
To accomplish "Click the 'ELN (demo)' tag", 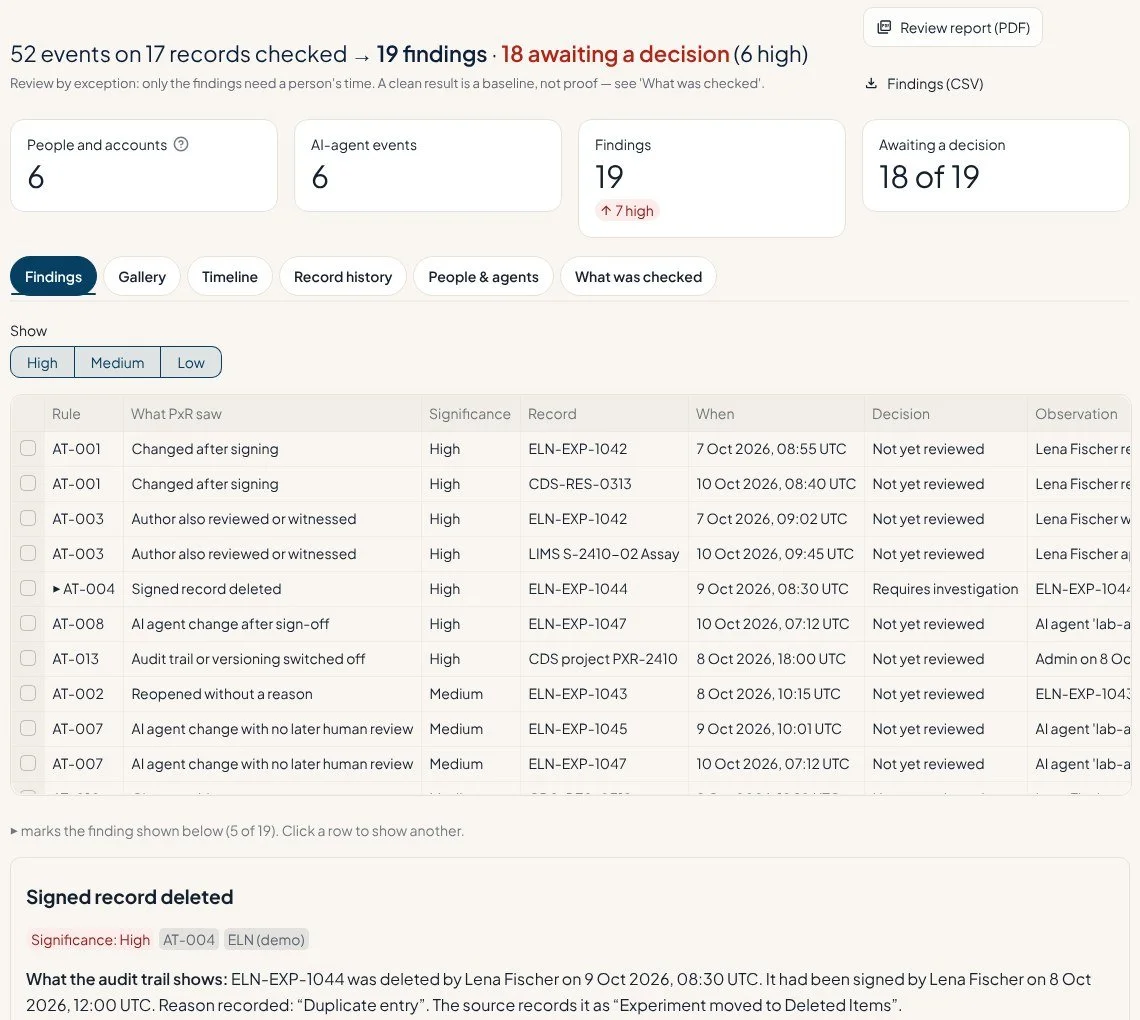I will click(x=266, y=939).
